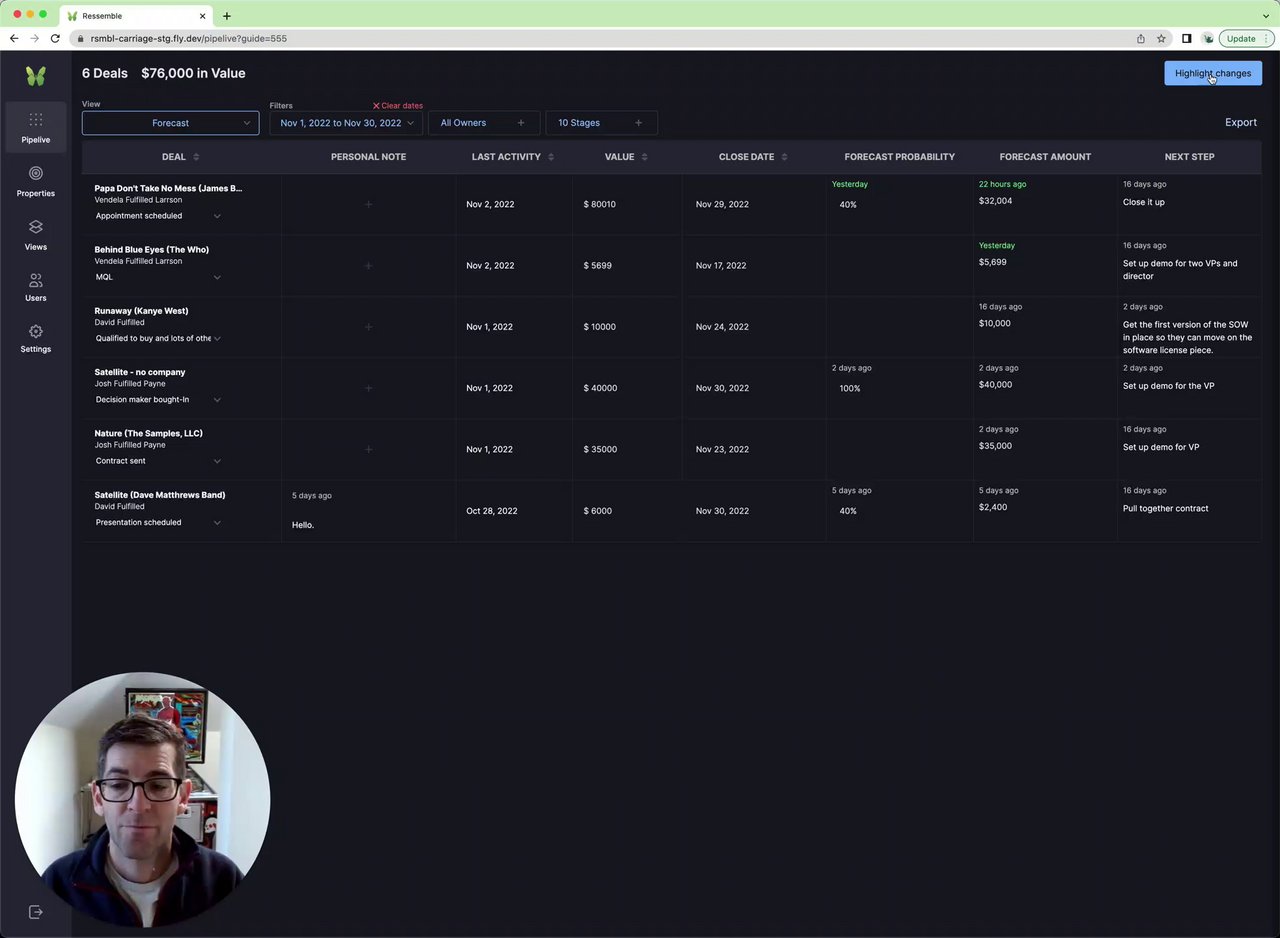Add personal note for Satellite - no company
The height and width of the screenshot is (938, 1280).
click(368, 388)
